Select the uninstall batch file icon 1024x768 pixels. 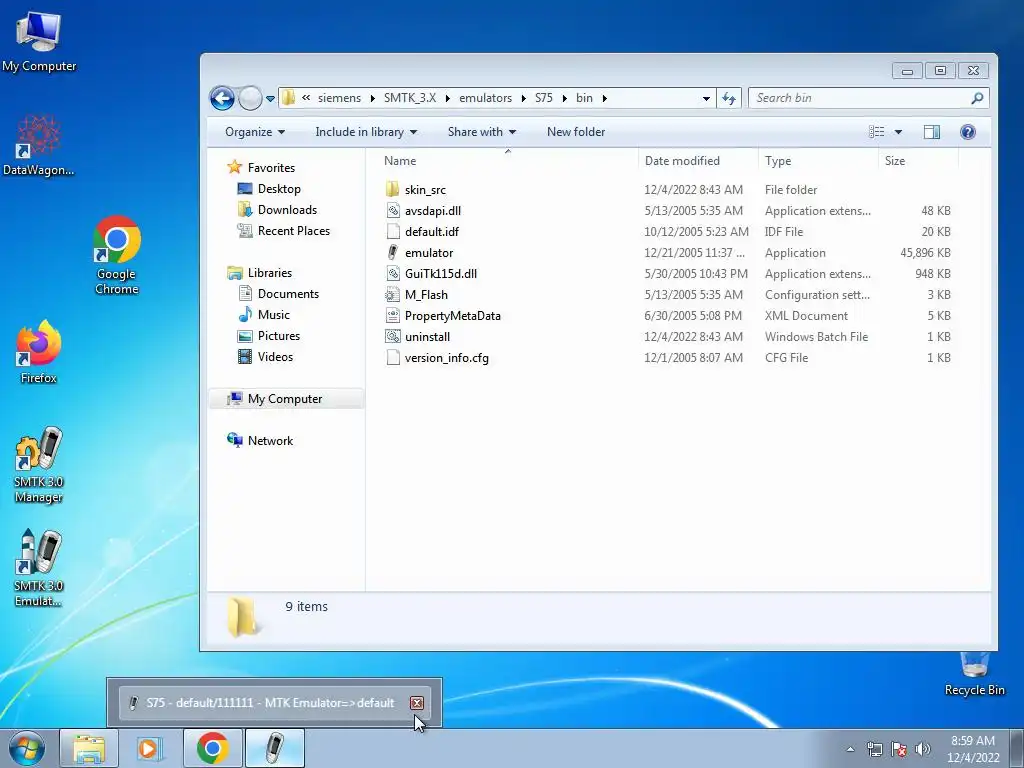tap(392, 336)
